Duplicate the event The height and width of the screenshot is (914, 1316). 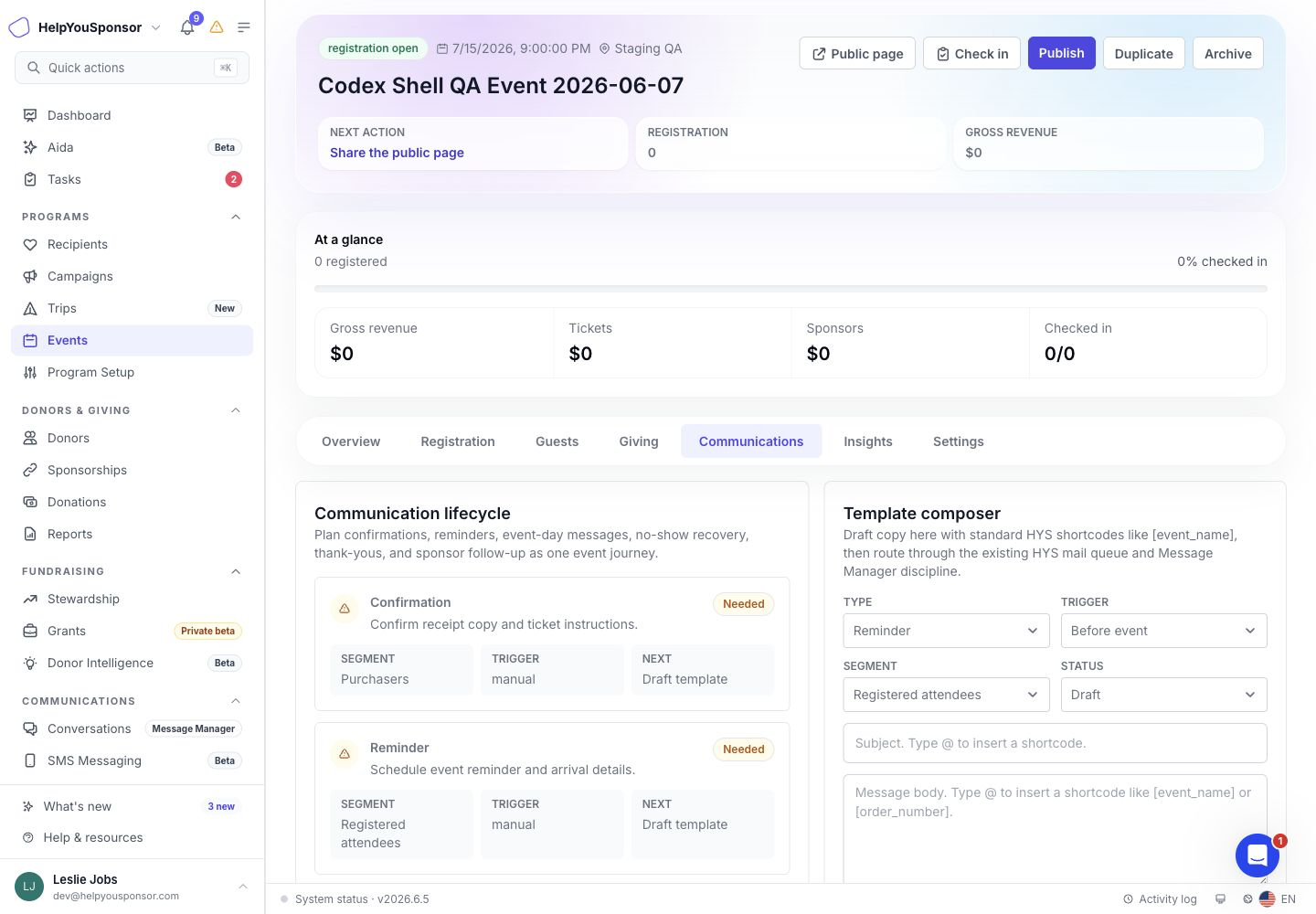point(1143,54)
